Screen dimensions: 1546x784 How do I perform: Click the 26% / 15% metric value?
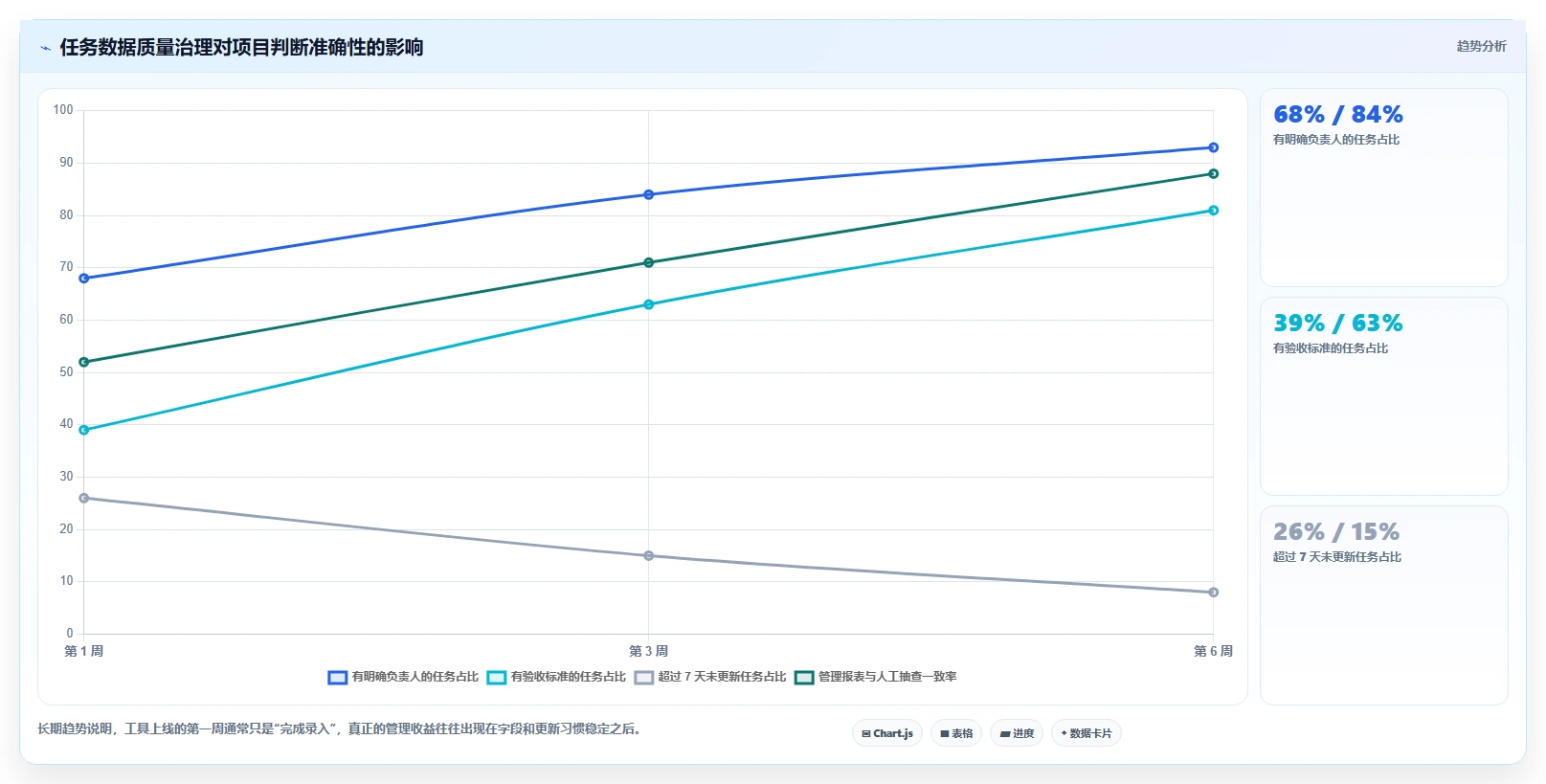1335,532
